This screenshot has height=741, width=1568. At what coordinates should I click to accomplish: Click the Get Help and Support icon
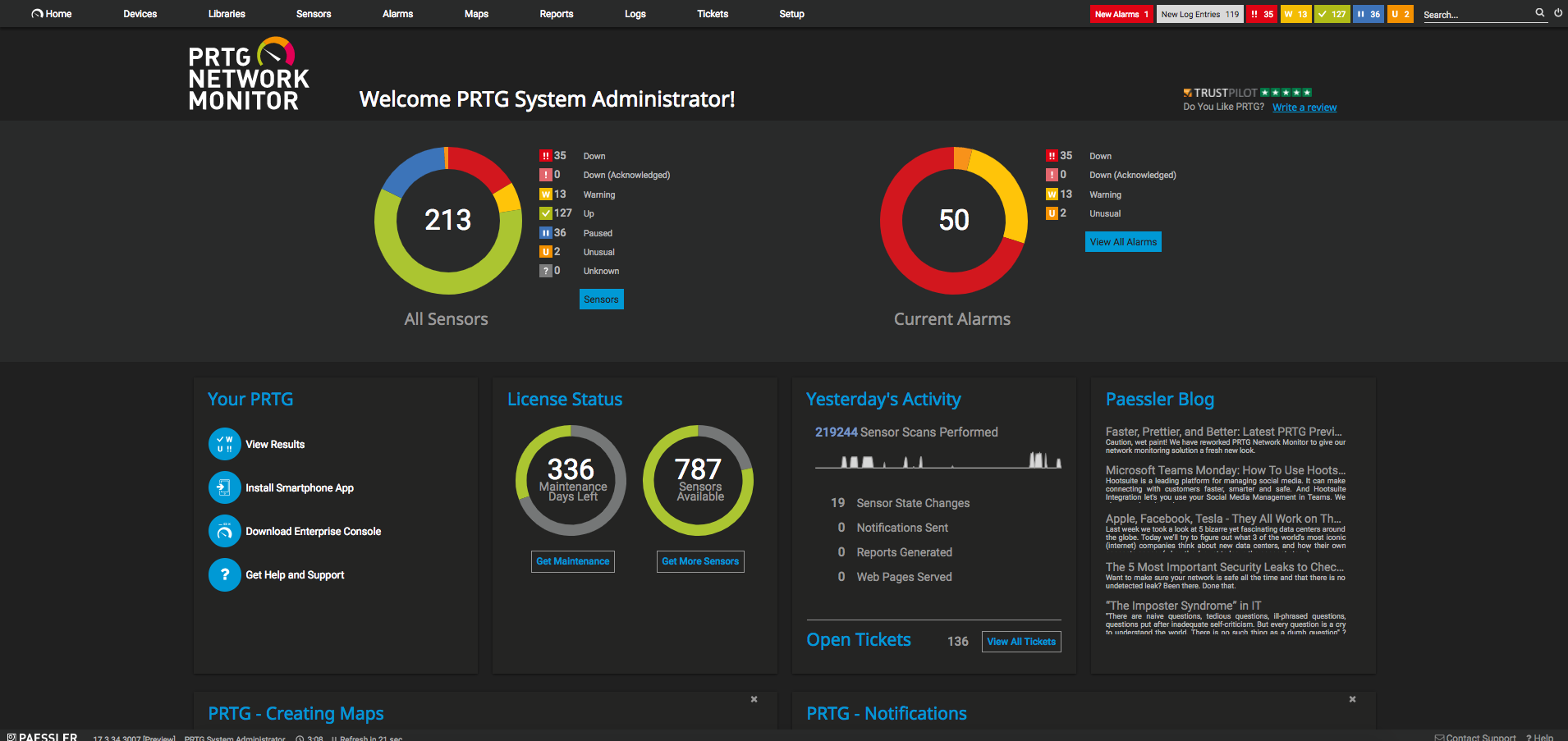224,574
